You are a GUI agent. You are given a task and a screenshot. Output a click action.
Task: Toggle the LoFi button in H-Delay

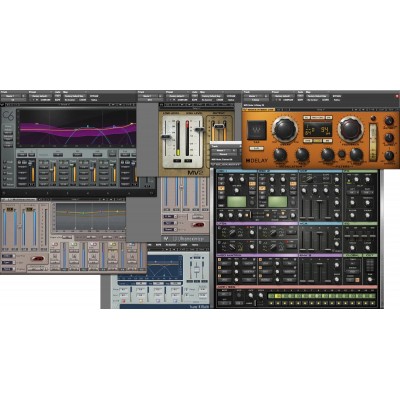click(x=256, y=149)
